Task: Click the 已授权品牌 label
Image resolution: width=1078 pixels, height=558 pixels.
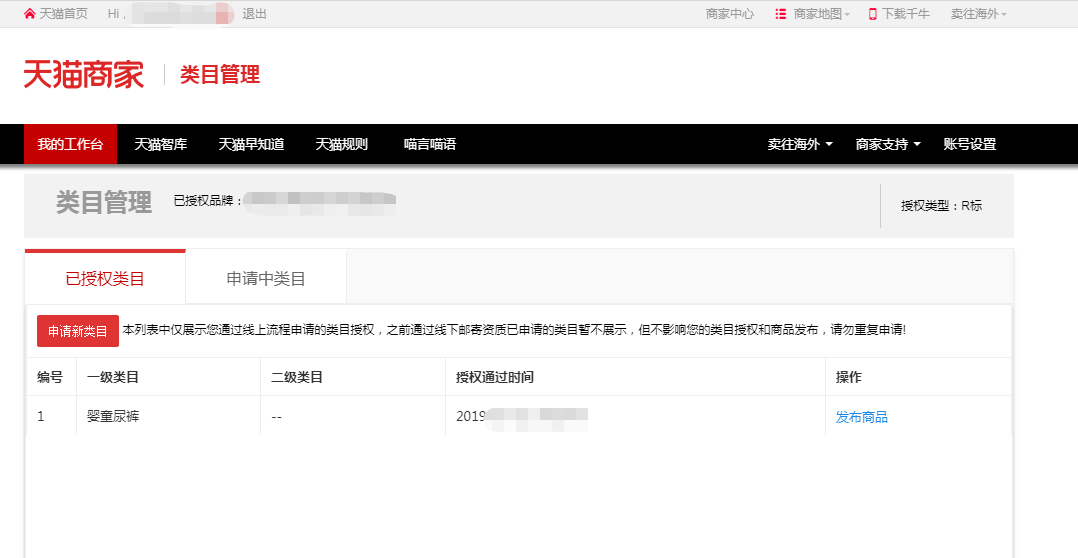Action: [208, 201]
